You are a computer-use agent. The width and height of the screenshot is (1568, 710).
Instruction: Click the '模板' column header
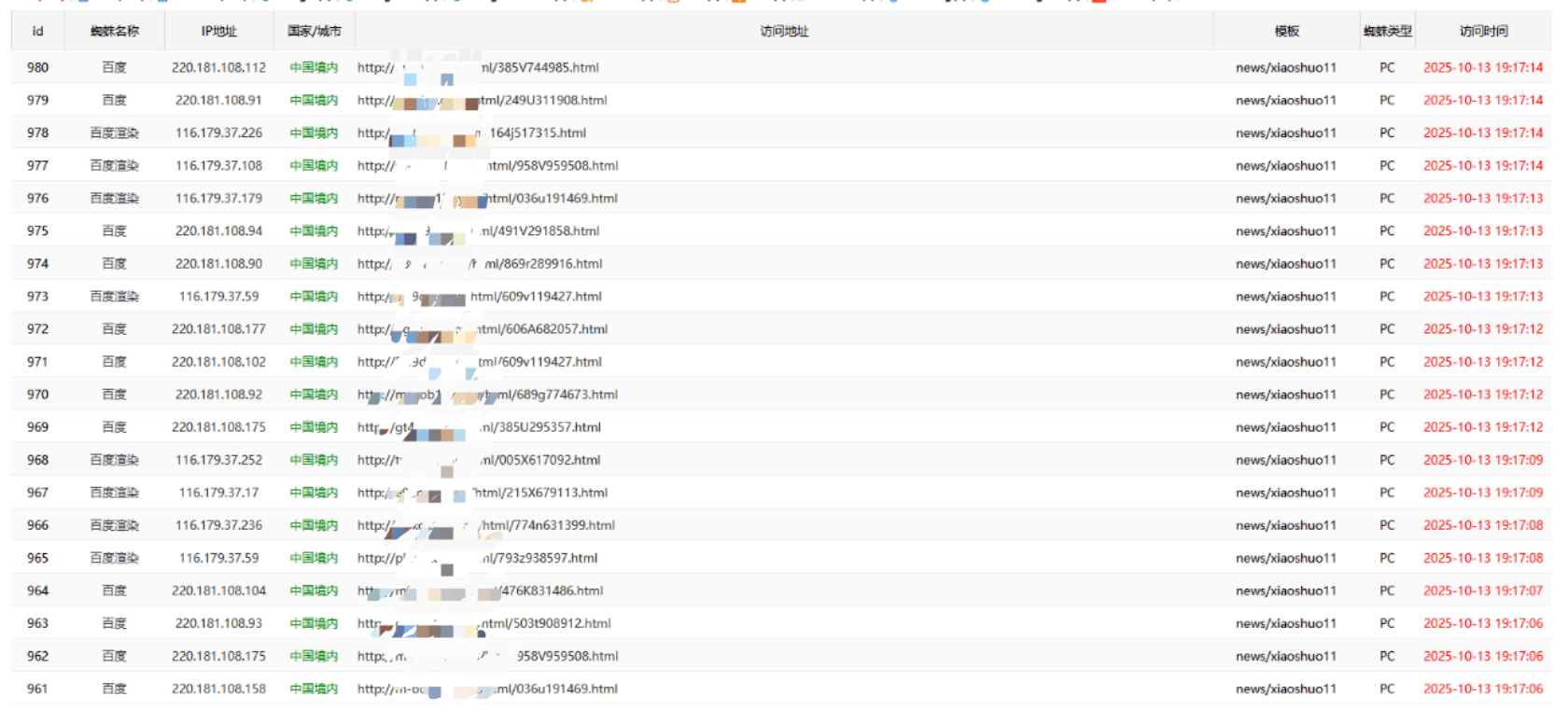[x=1287, y=32]
